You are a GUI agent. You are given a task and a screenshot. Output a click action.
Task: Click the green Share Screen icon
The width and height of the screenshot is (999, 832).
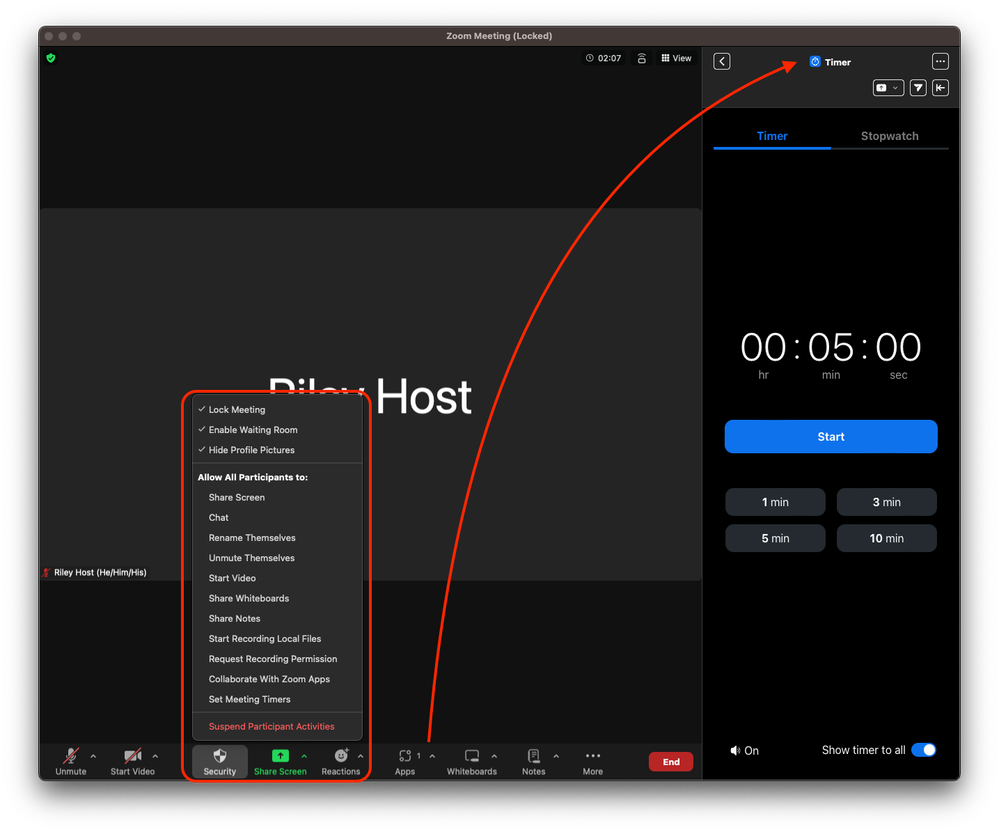(280, 757)
